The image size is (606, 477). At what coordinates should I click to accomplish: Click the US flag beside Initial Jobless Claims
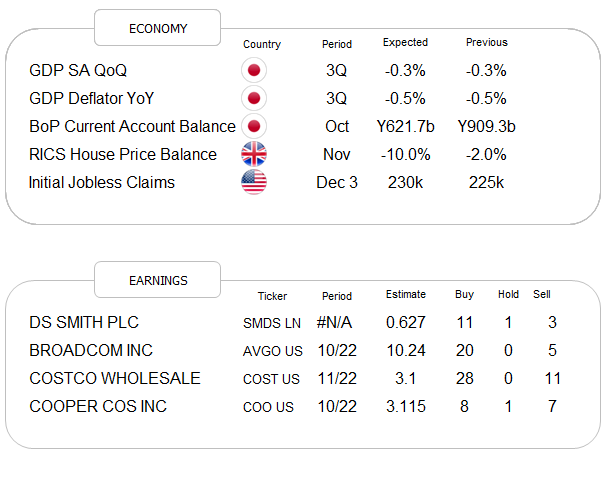[254, 182]
